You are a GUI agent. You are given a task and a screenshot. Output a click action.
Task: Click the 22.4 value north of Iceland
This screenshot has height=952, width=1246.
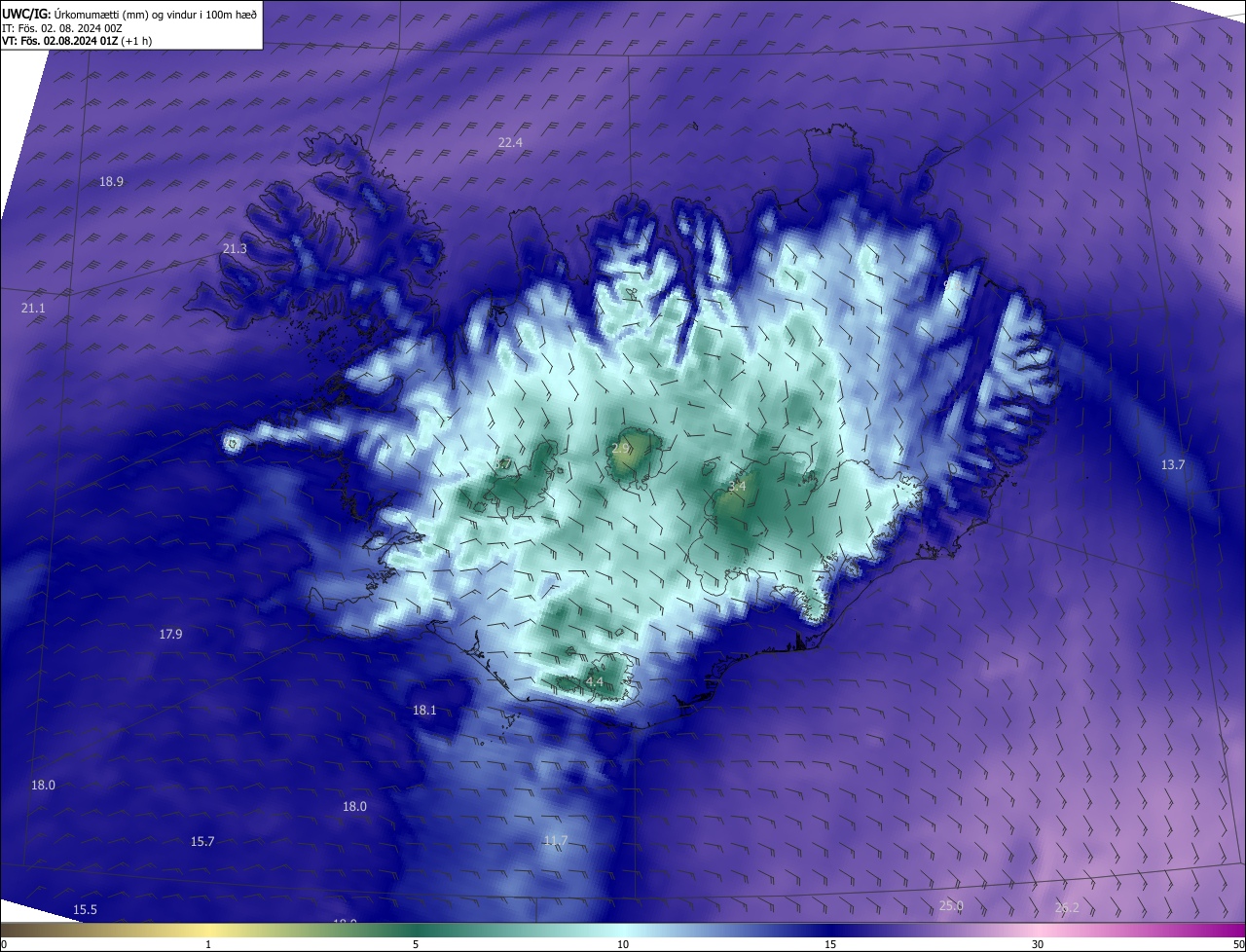click(510, 142)
